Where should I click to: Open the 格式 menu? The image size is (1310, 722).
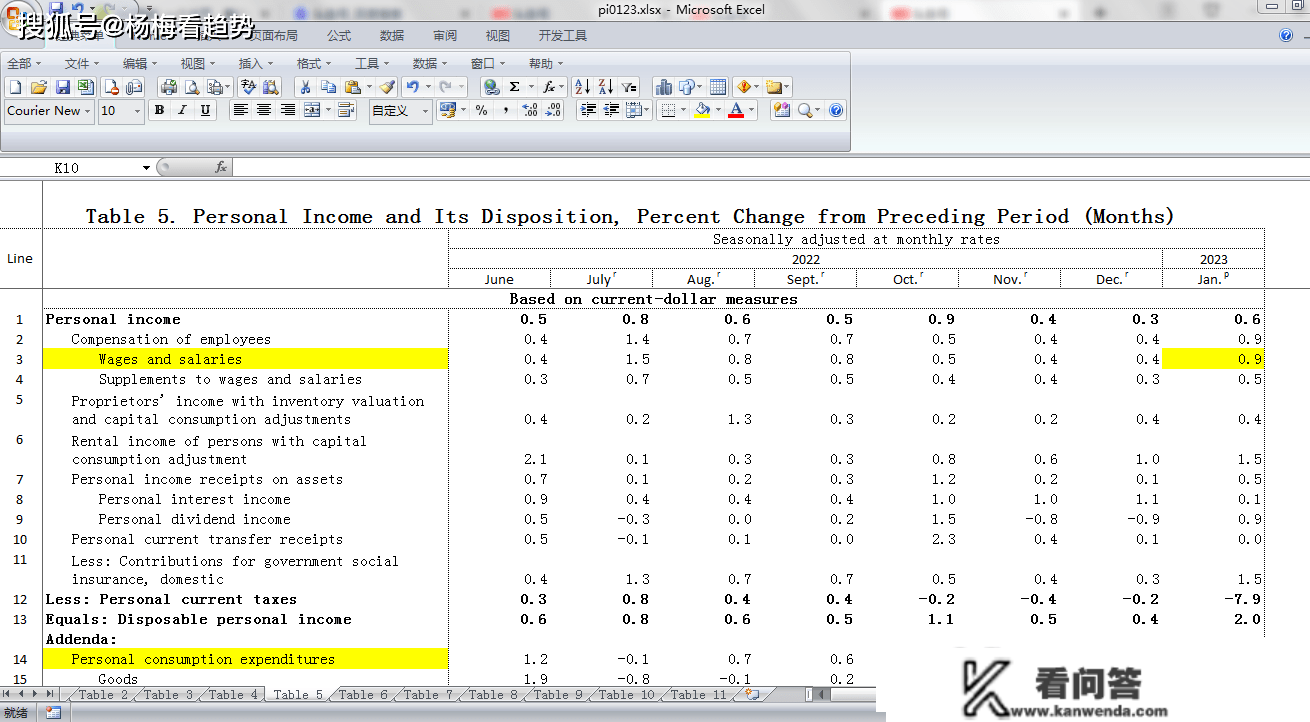[313, 63]
